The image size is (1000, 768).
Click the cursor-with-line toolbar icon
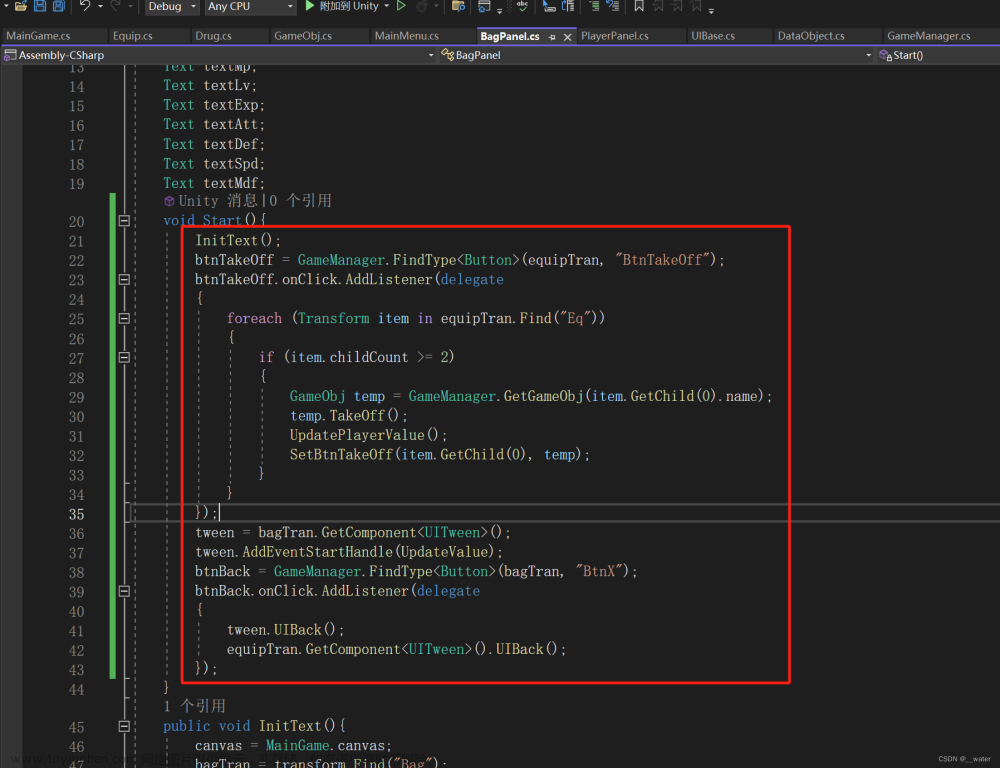tap(548, 6)
